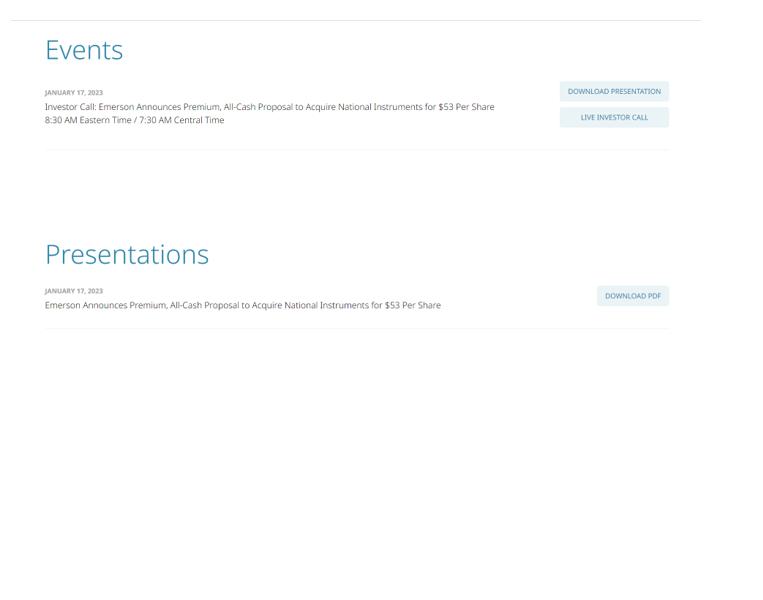
Task: Select the Investor Call event title text
Action: click(x=270, y=107)
